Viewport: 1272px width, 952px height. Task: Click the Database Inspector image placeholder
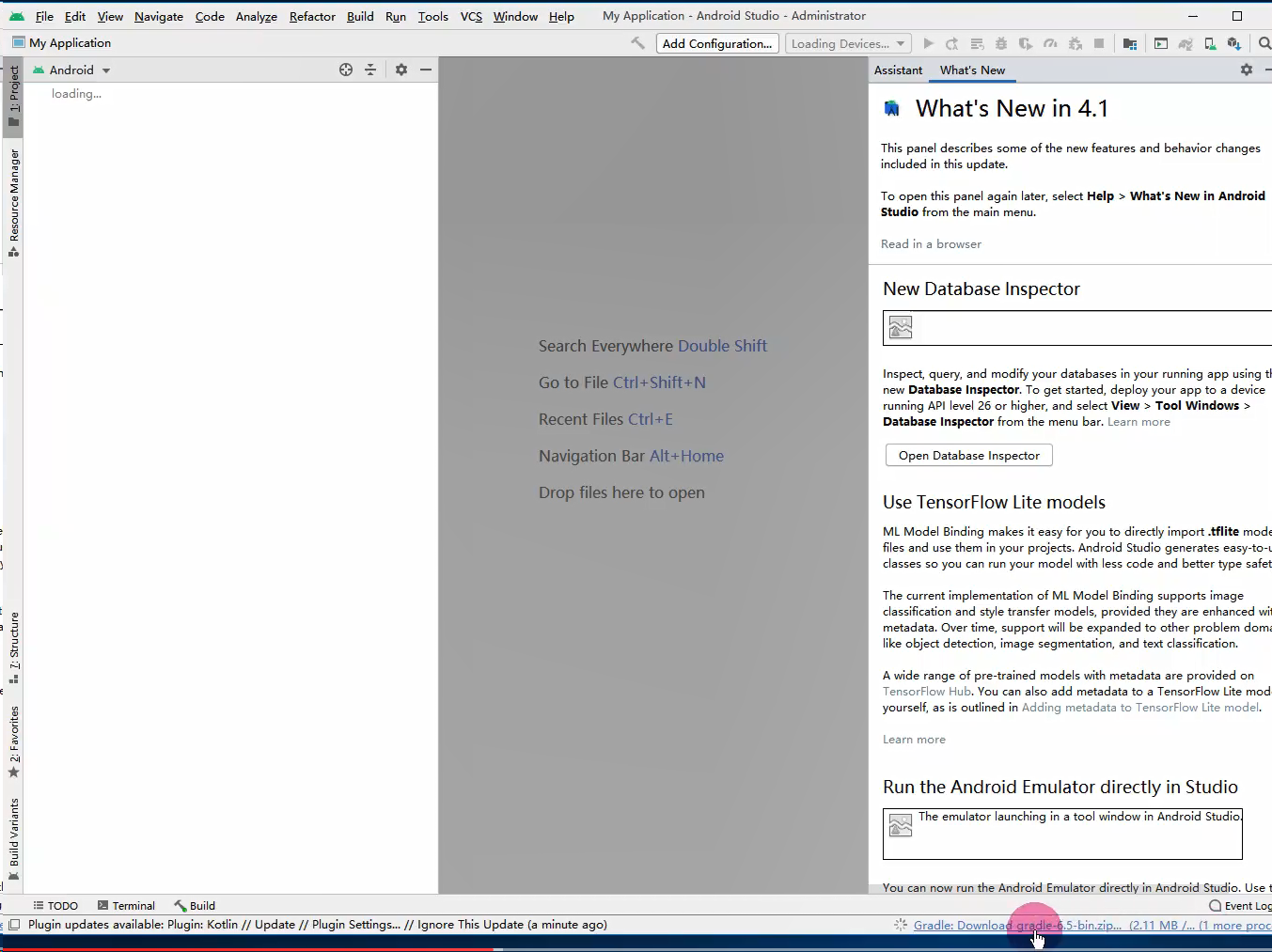[901, 327]
